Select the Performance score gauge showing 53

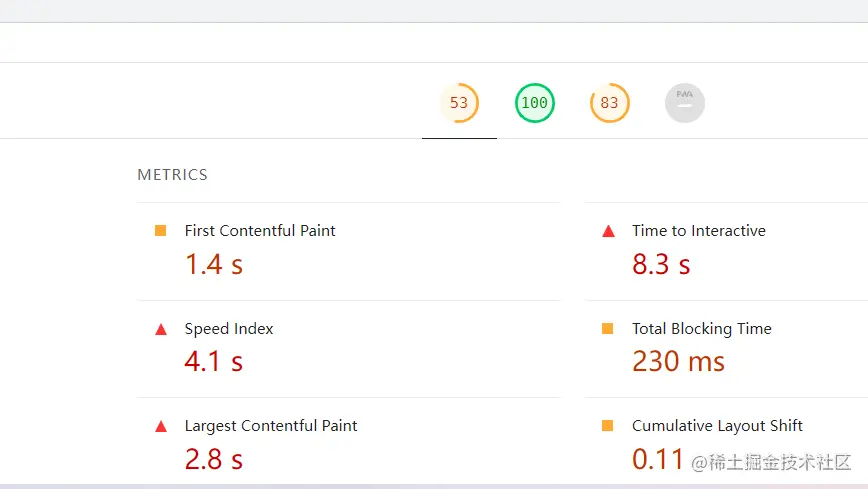click(459, 103)
